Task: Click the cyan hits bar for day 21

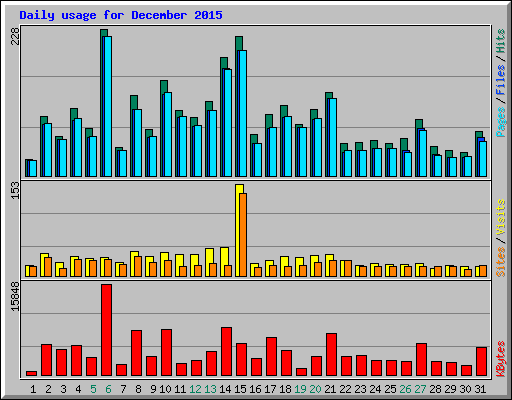Action: [x=333, y=138]
